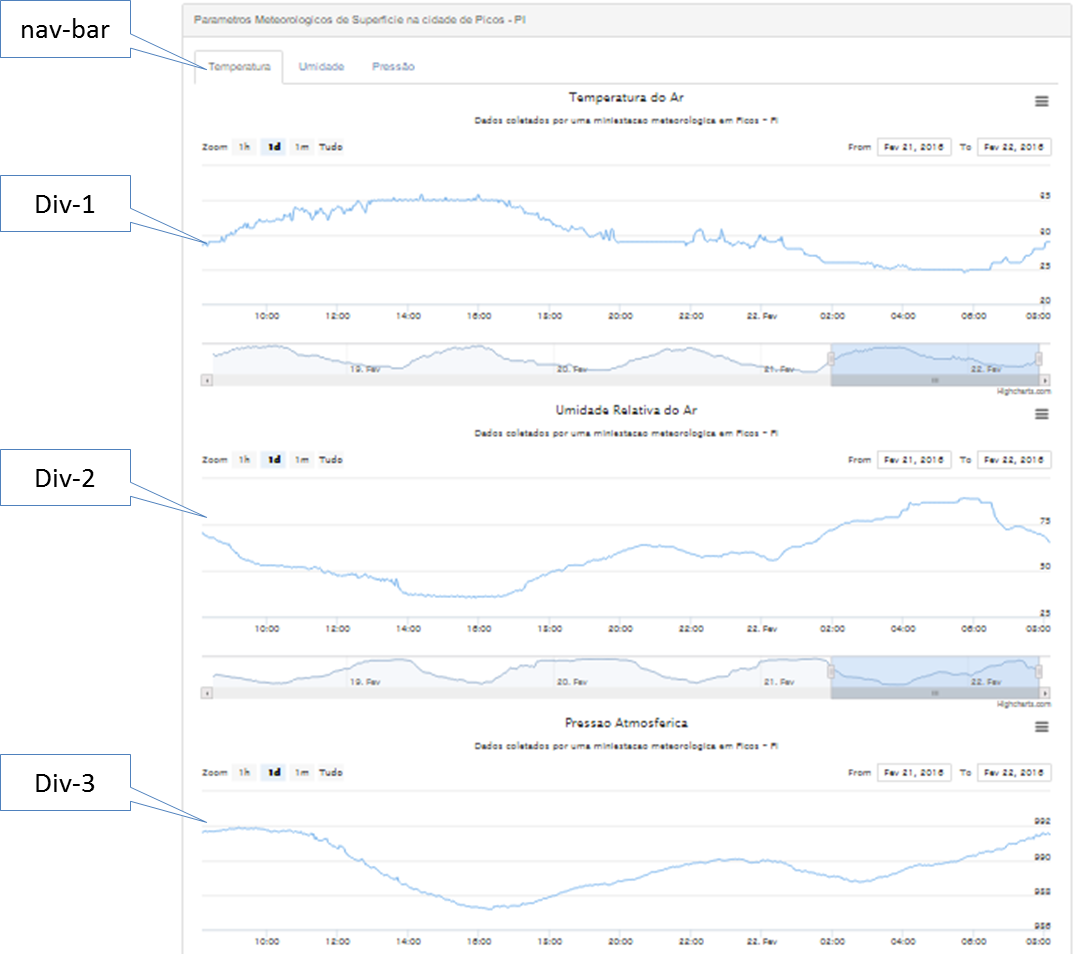Select the Temperatura tab
The height and width of the screenshot is (954, 1077).
(x=239, y=67)
